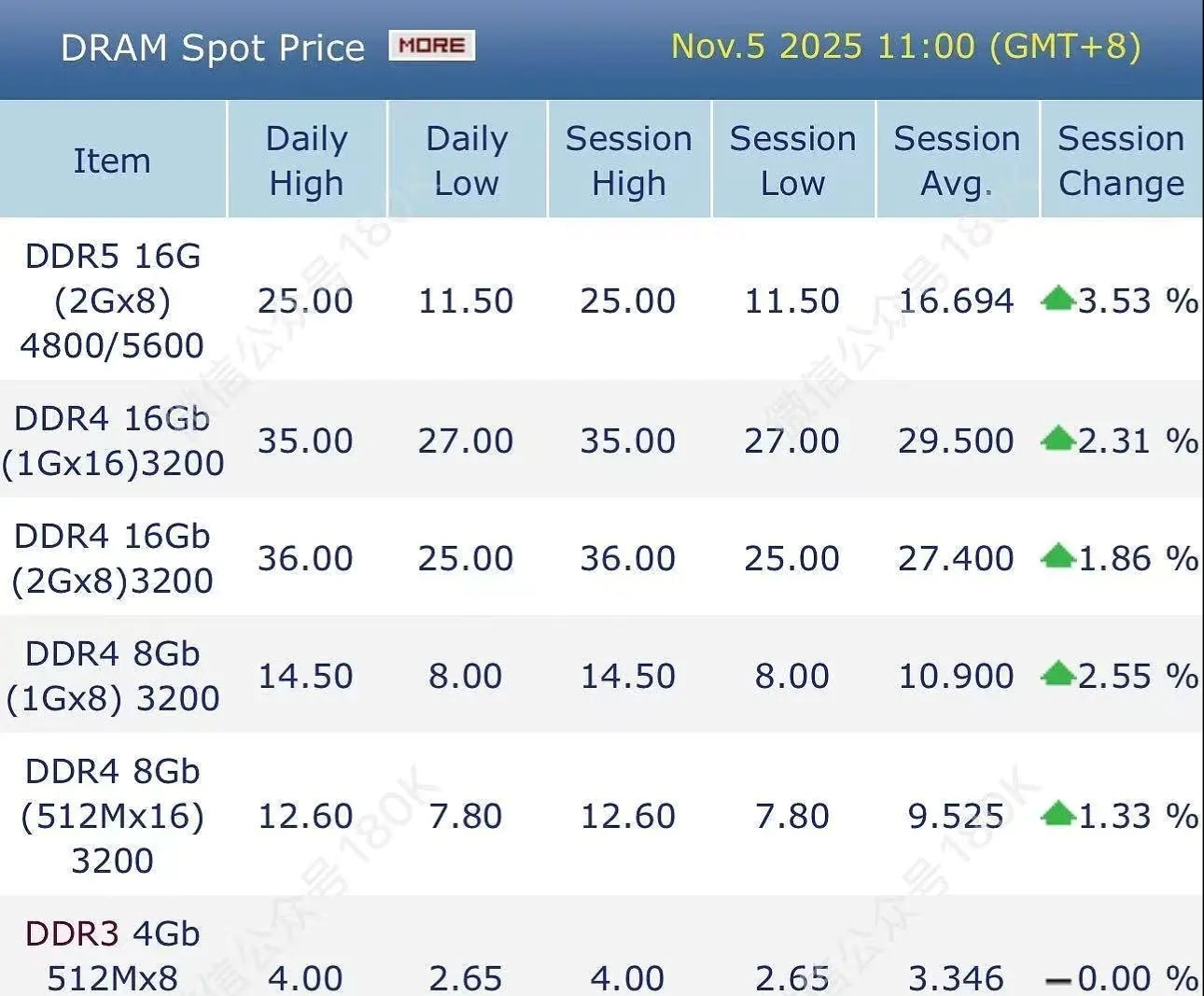Click the Daily Low column header

tap(467, 161)
